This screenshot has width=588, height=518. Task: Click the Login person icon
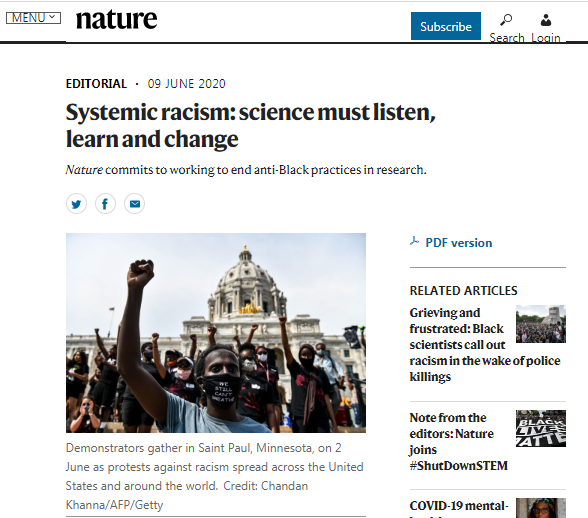(x=546, y=20)
